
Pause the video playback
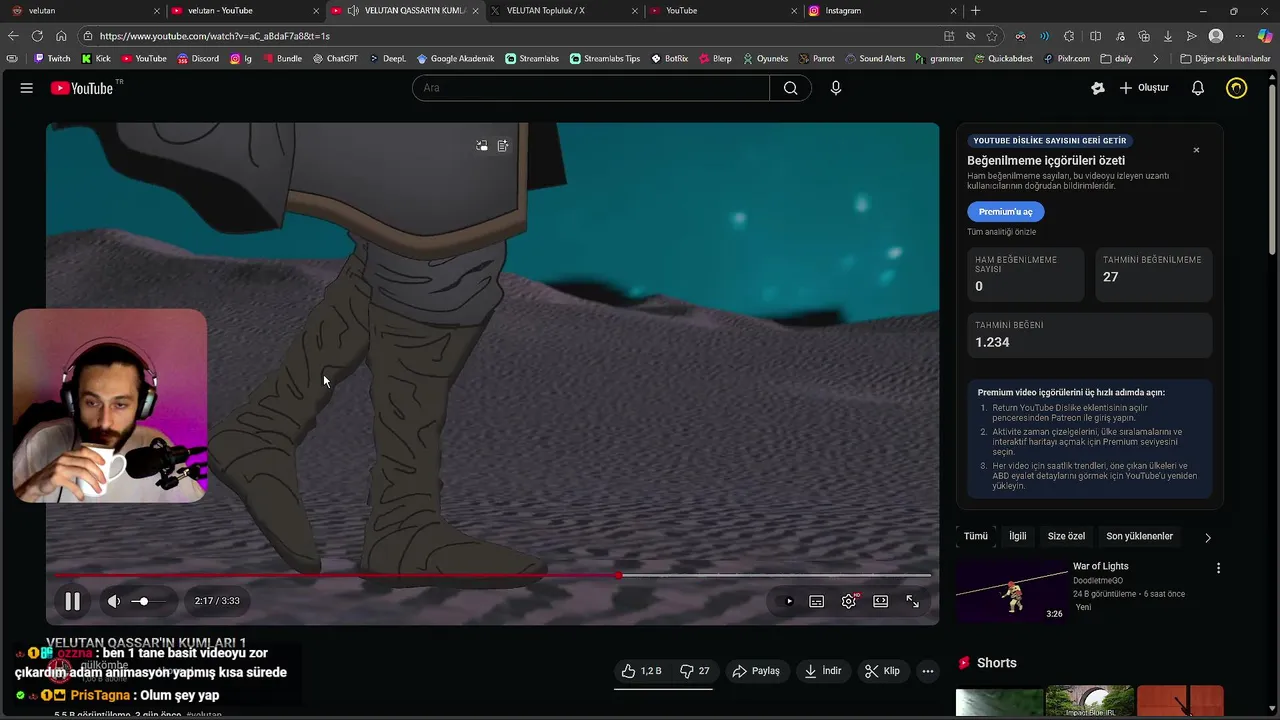tap(72, 601)
